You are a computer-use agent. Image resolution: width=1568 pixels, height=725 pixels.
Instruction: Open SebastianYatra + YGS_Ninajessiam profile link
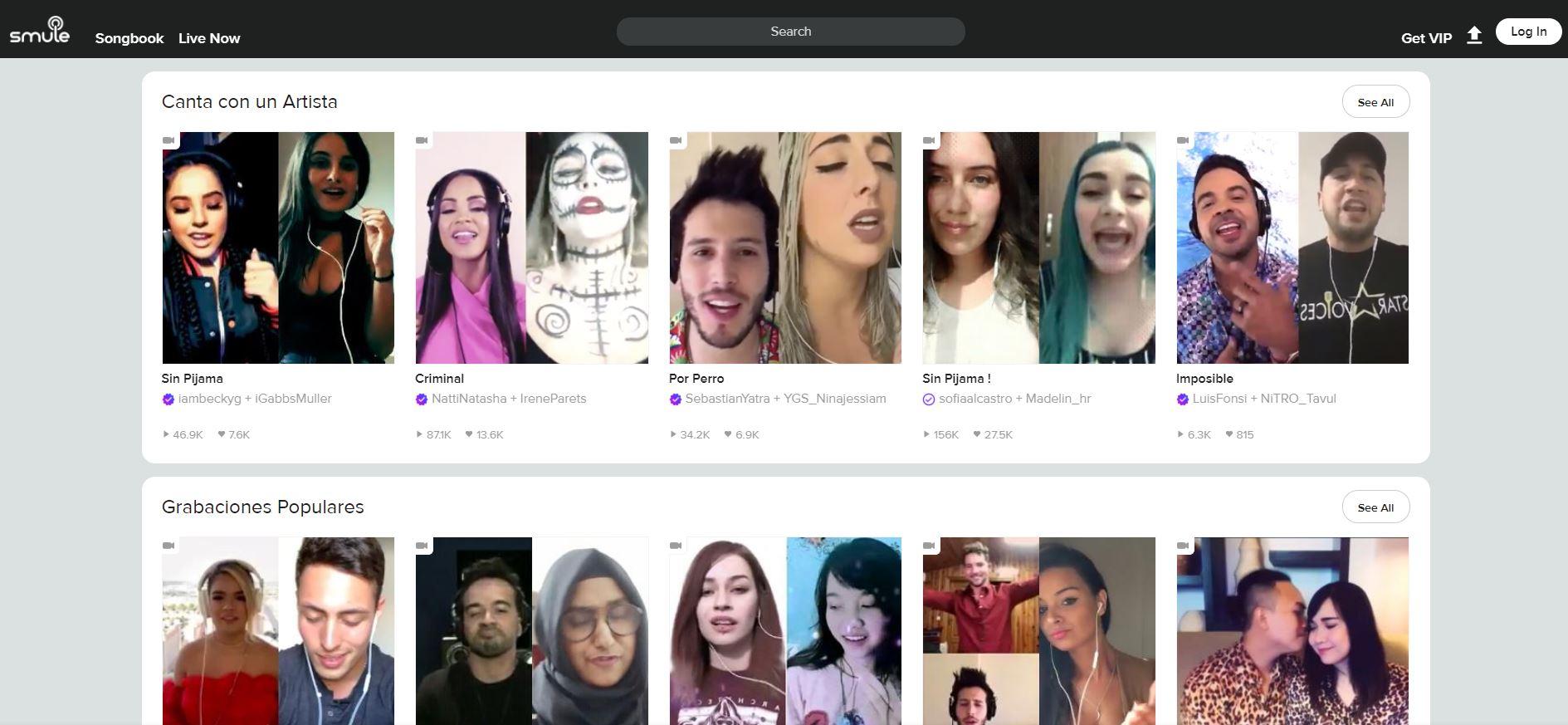click(x=785, y=399)
